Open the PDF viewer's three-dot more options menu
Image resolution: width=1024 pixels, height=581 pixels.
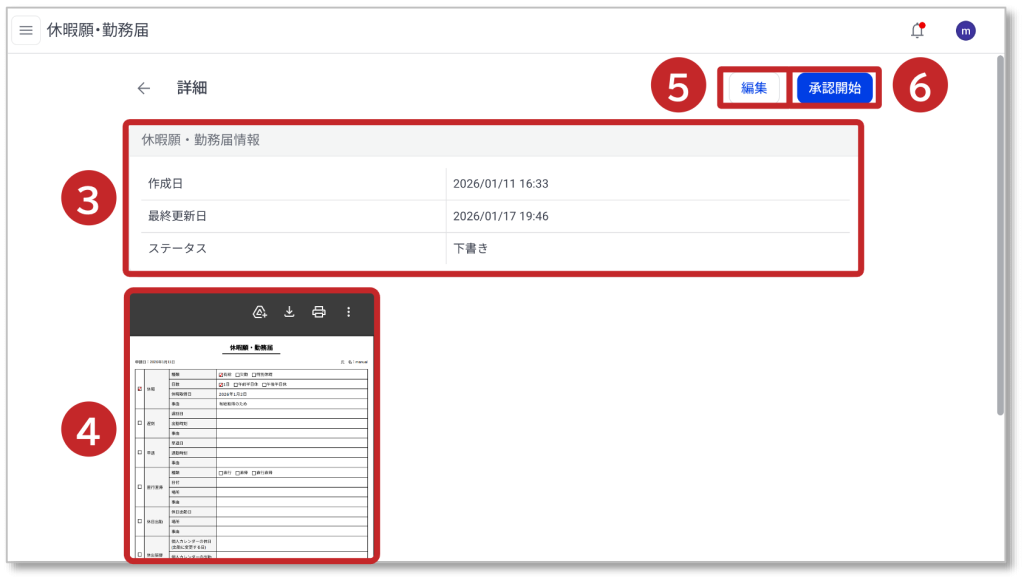tap(348, 312)
